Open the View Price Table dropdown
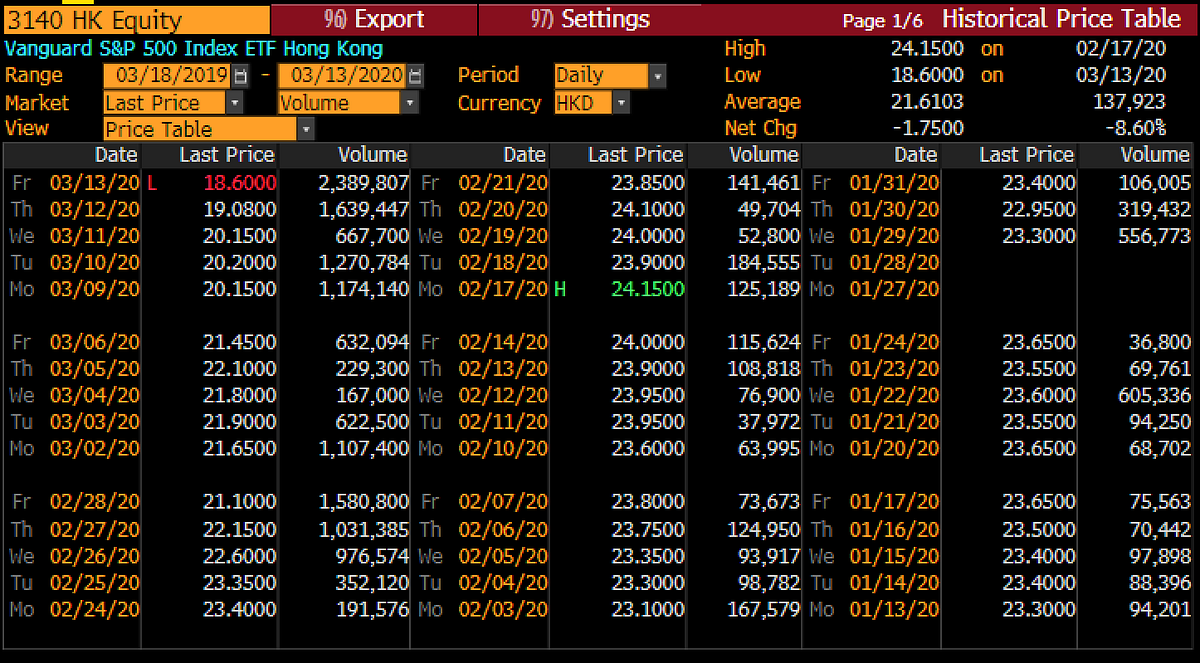 306,129
